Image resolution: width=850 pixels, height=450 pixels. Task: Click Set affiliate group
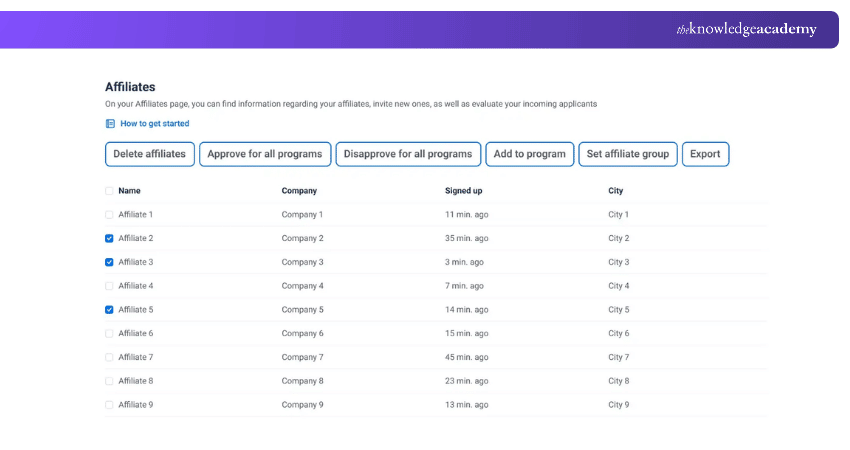pyautogui.click(x=628, y=154)
